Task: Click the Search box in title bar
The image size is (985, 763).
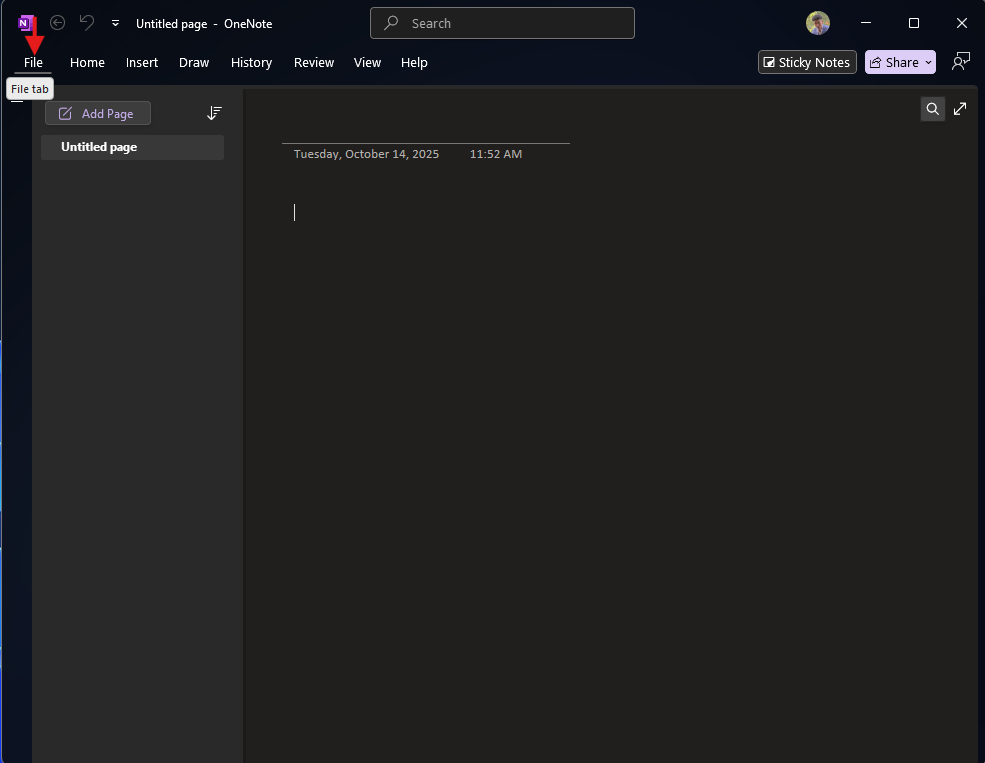Action: [502, 23]
